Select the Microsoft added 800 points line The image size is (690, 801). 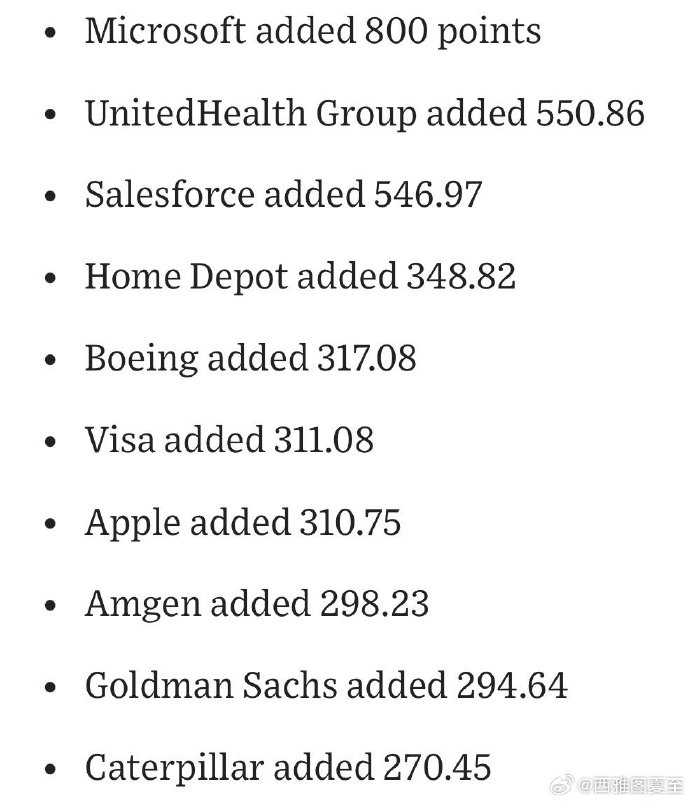(313, 32)
